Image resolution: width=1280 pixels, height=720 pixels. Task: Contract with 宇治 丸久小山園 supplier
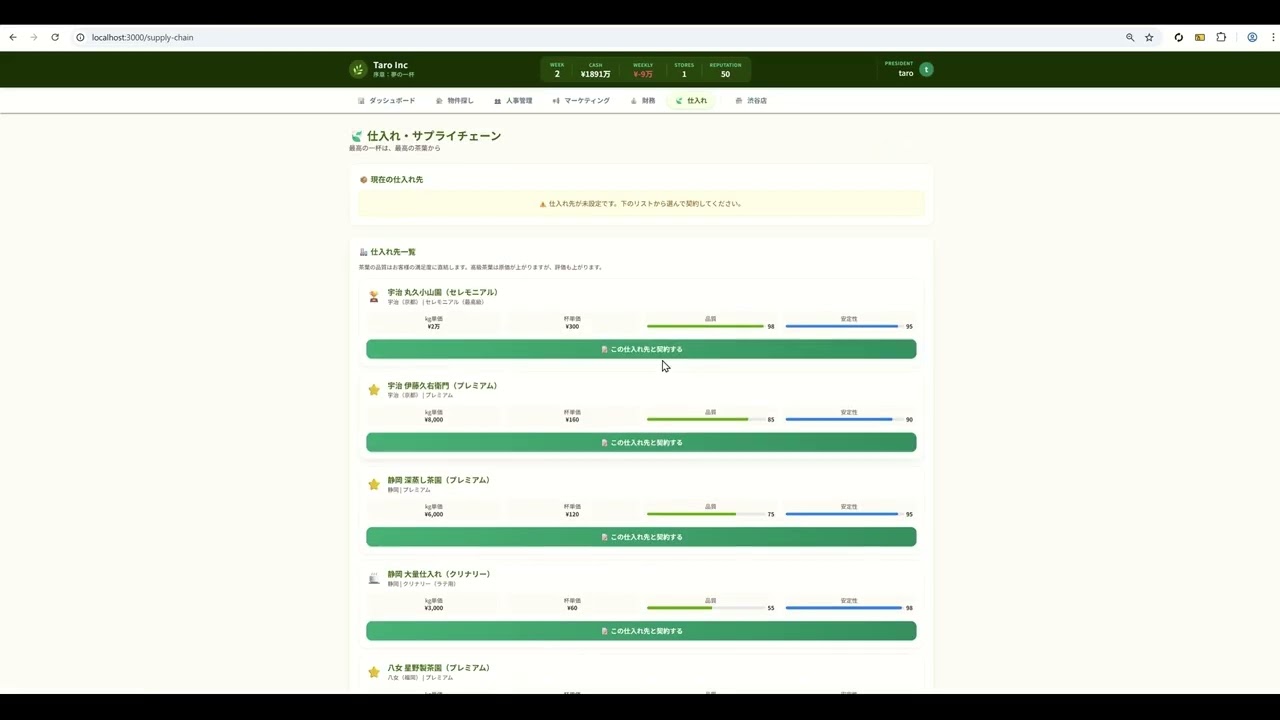point(641,349)
